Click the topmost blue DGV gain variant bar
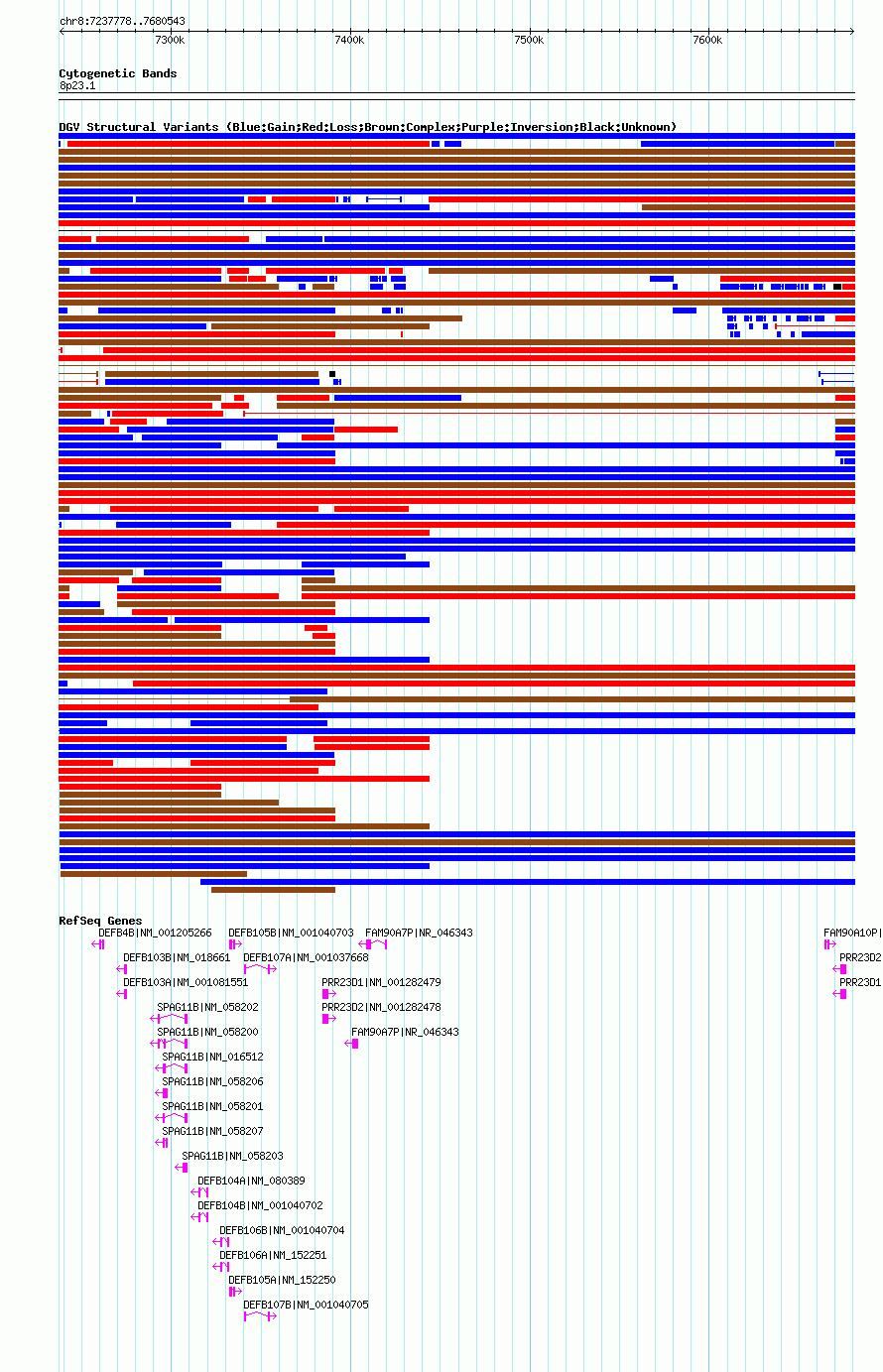Image resolution: width=883 pixels, height=1372 pixels. [x=456, y=136]
